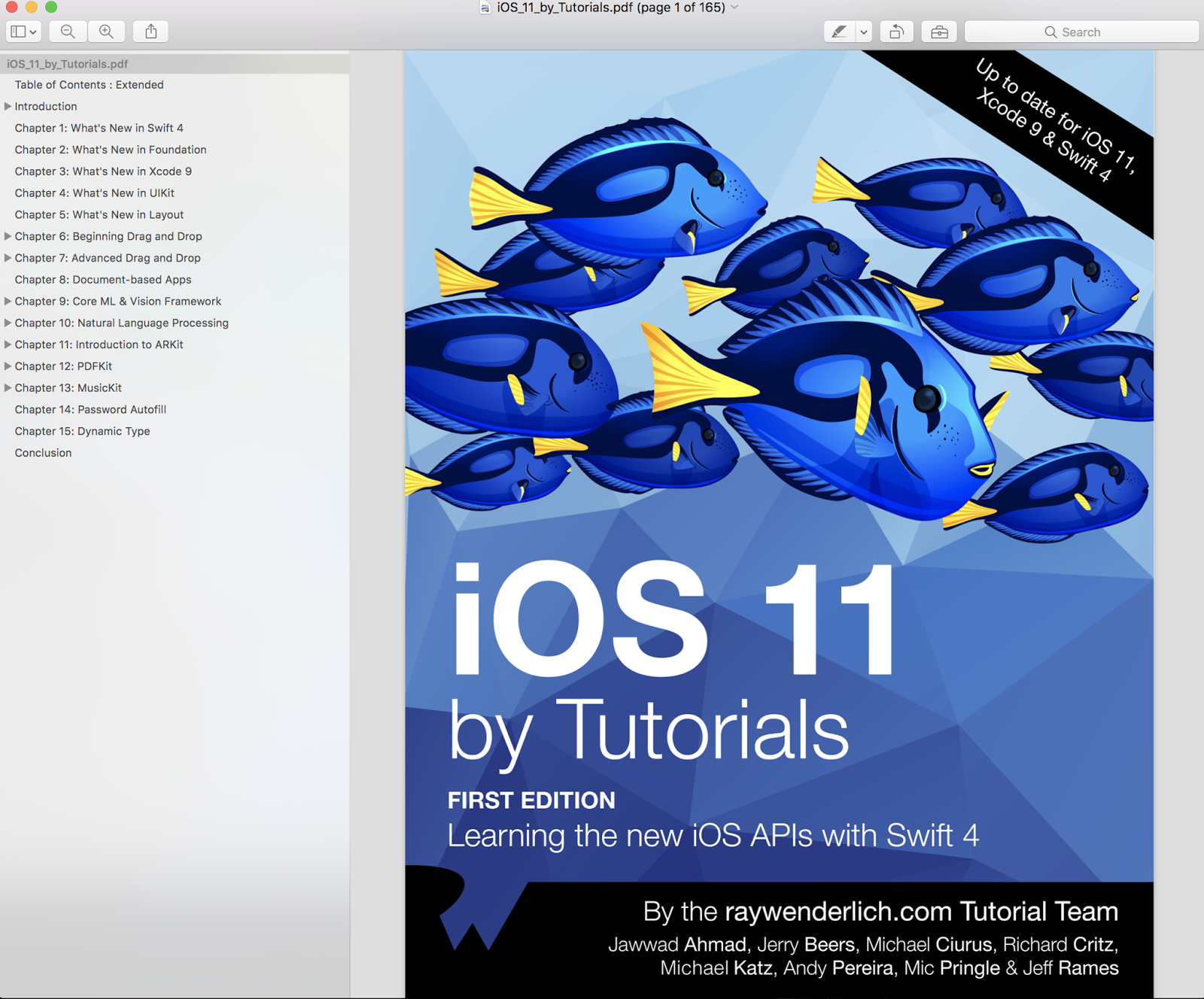Expand Chapter 12: PDFKit
The image size is (1204, 999).
(x=8, y=366)
